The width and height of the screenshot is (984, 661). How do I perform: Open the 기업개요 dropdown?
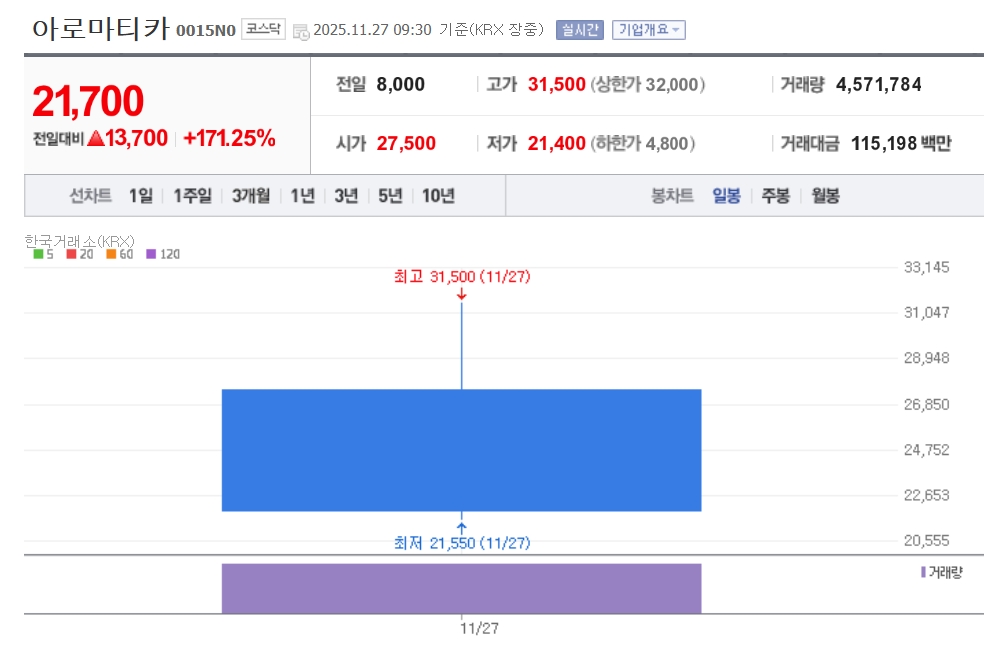point(648,30)
